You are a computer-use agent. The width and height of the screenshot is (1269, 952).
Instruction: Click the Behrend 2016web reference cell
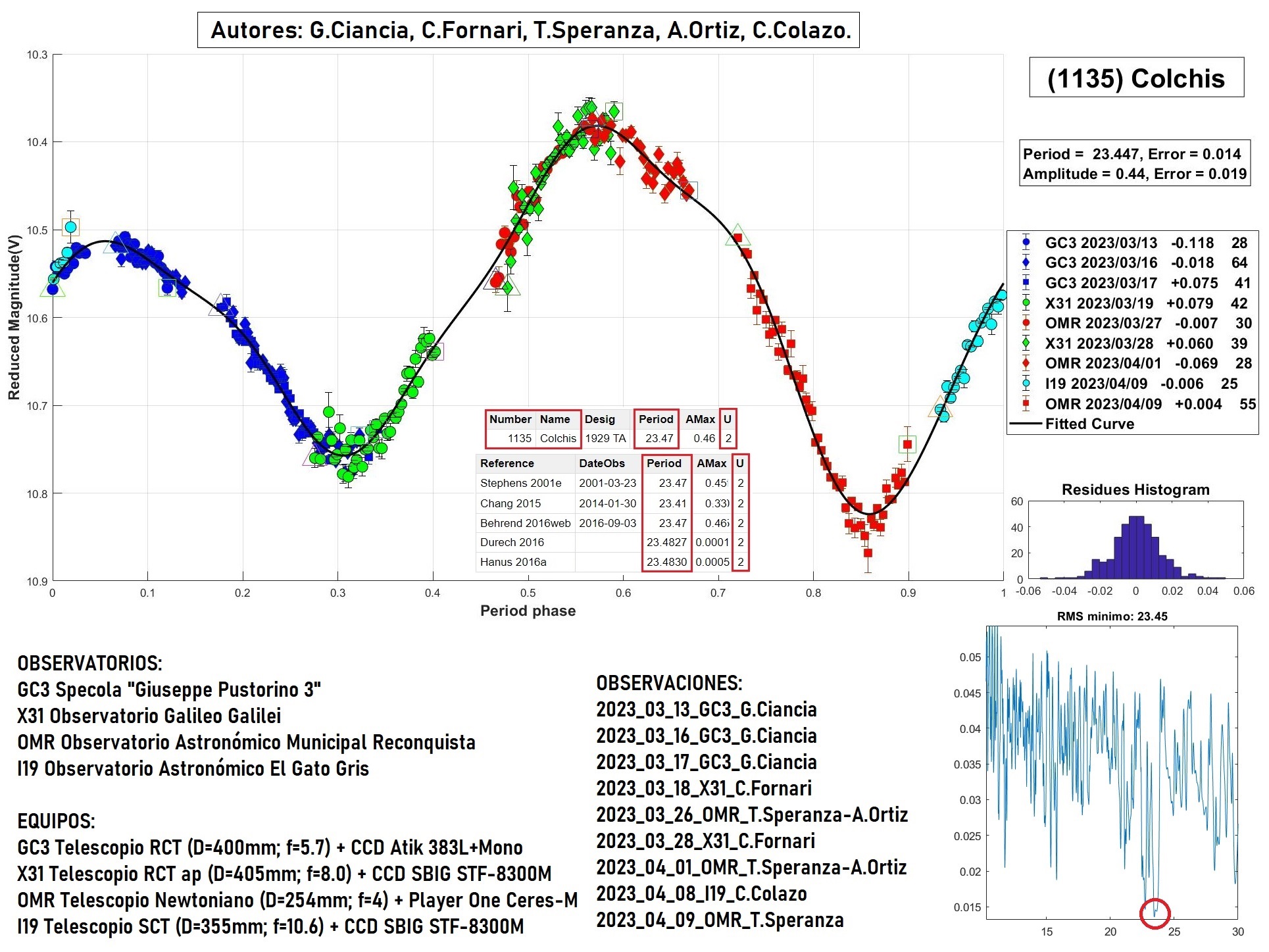pos(526,523)
